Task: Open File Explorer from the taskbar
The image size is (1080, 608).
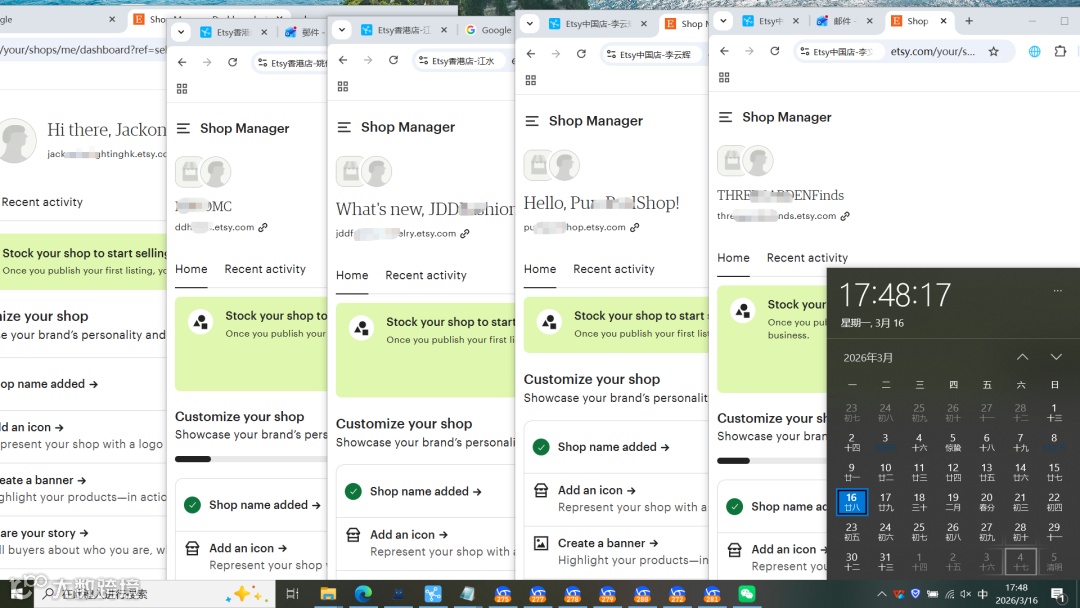Action: click(x=328, y=594)
